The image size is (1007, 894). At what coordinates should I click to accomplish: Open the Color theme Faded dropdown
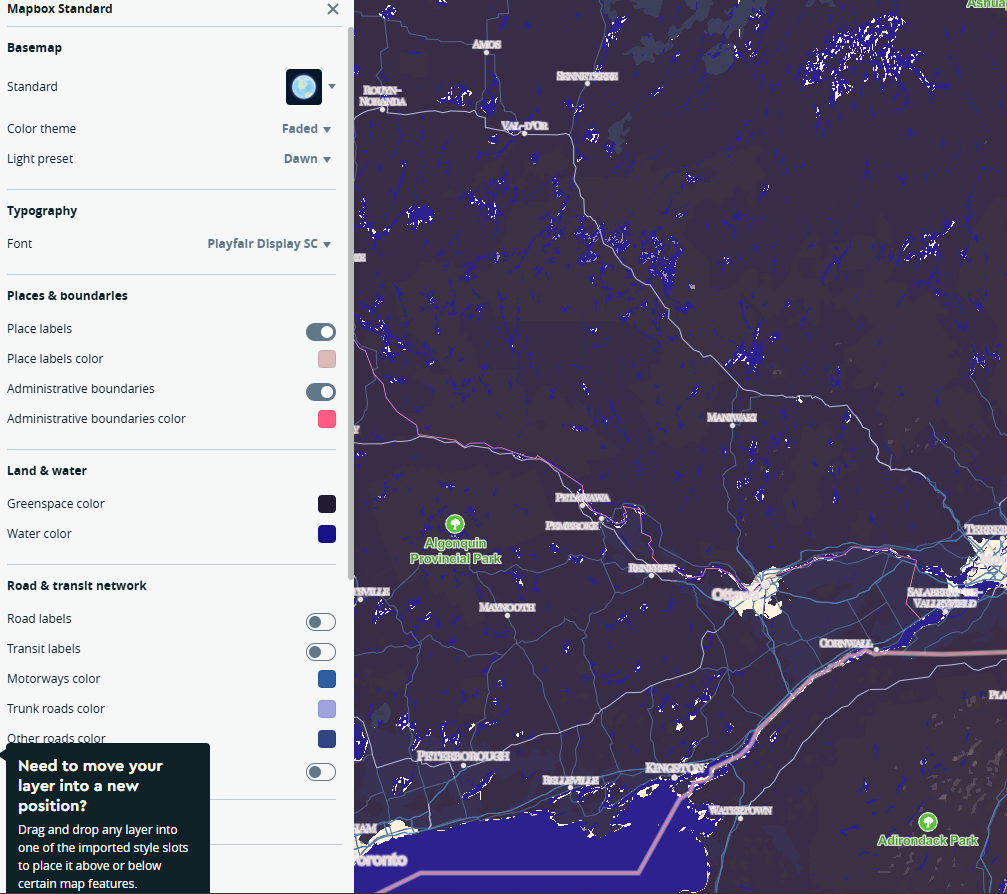click(x=306, y=129)
